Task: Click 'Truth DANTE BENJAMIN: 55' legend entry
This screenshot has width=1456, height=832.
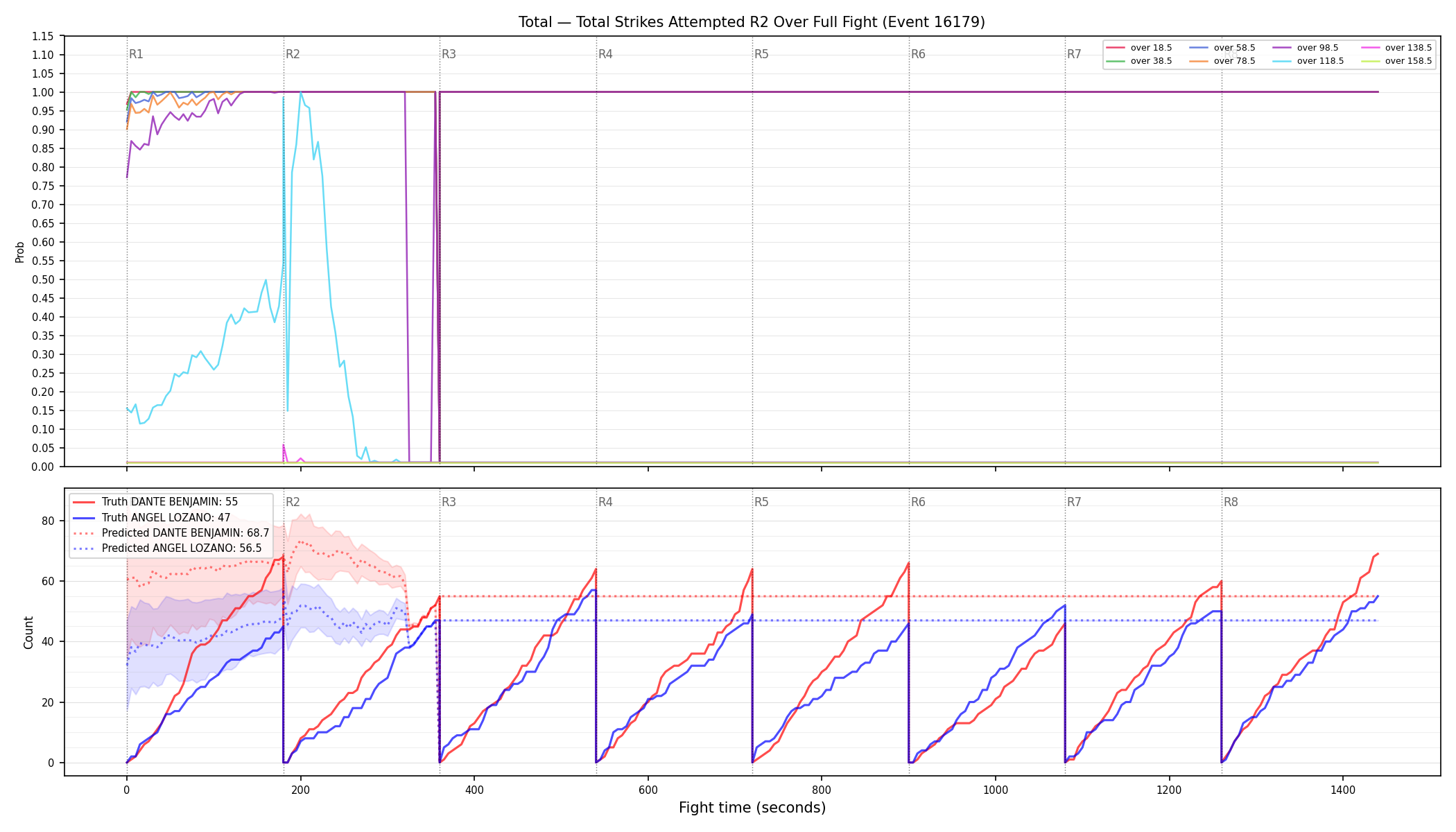Action: [155, 502]
